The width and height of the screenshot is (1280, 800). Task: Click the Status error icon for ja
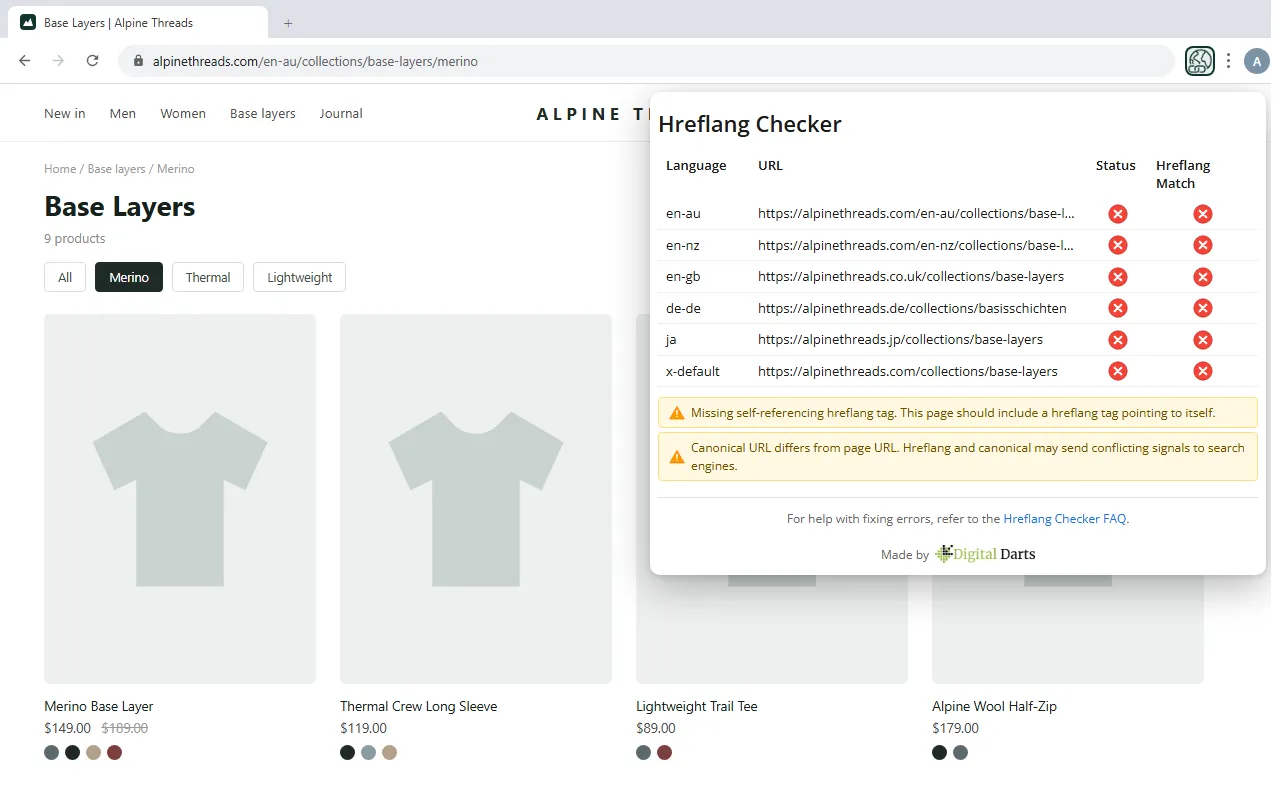tap(1118, 340)
